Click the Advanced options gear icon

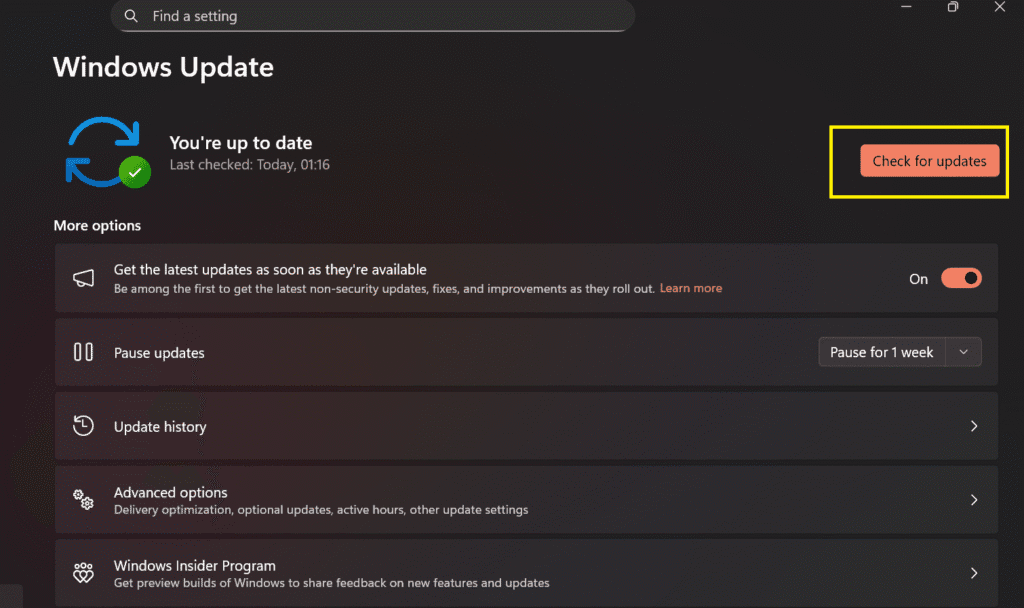(84, 500)
